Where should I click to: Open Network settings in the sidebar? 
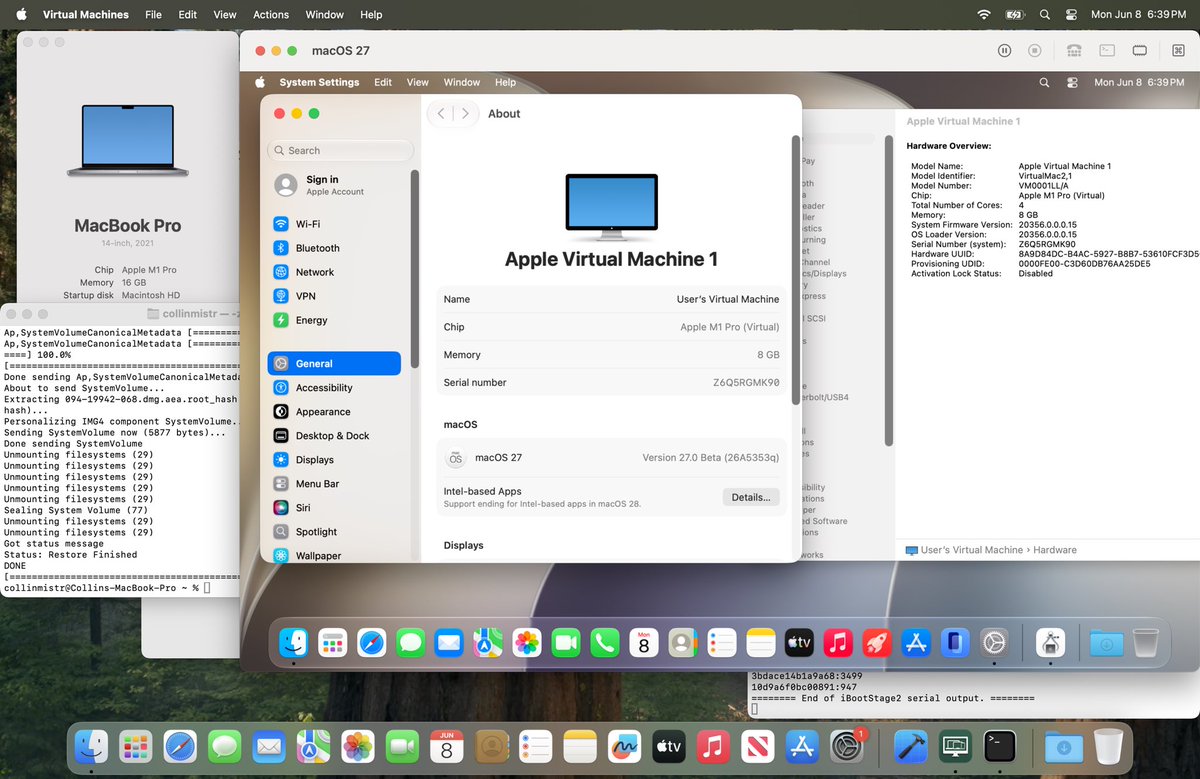(334, 272)
